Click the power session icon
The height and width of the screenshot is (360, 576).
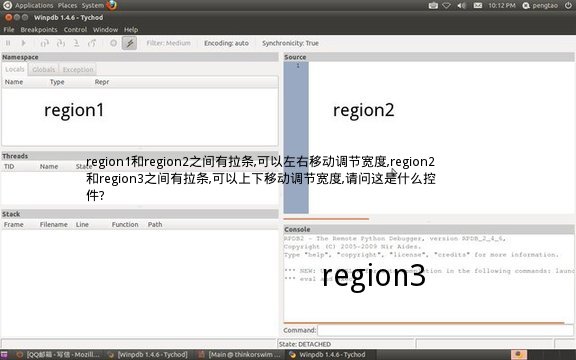[568, 6]
